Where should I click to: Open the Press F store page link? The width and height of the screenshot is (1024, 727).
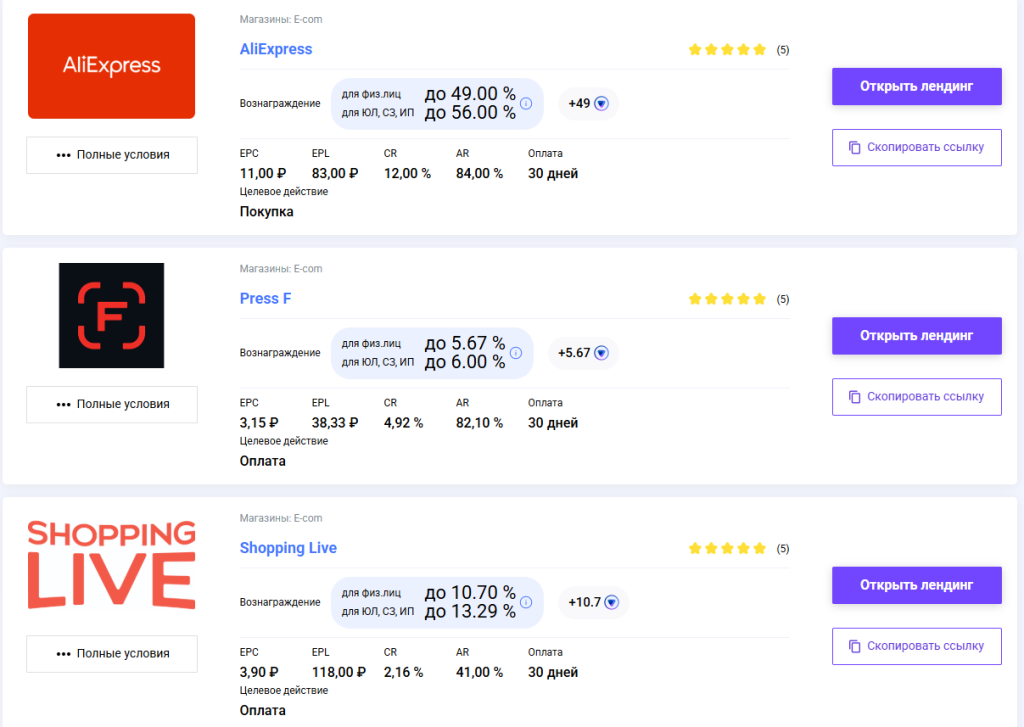(x=264, y=298)
